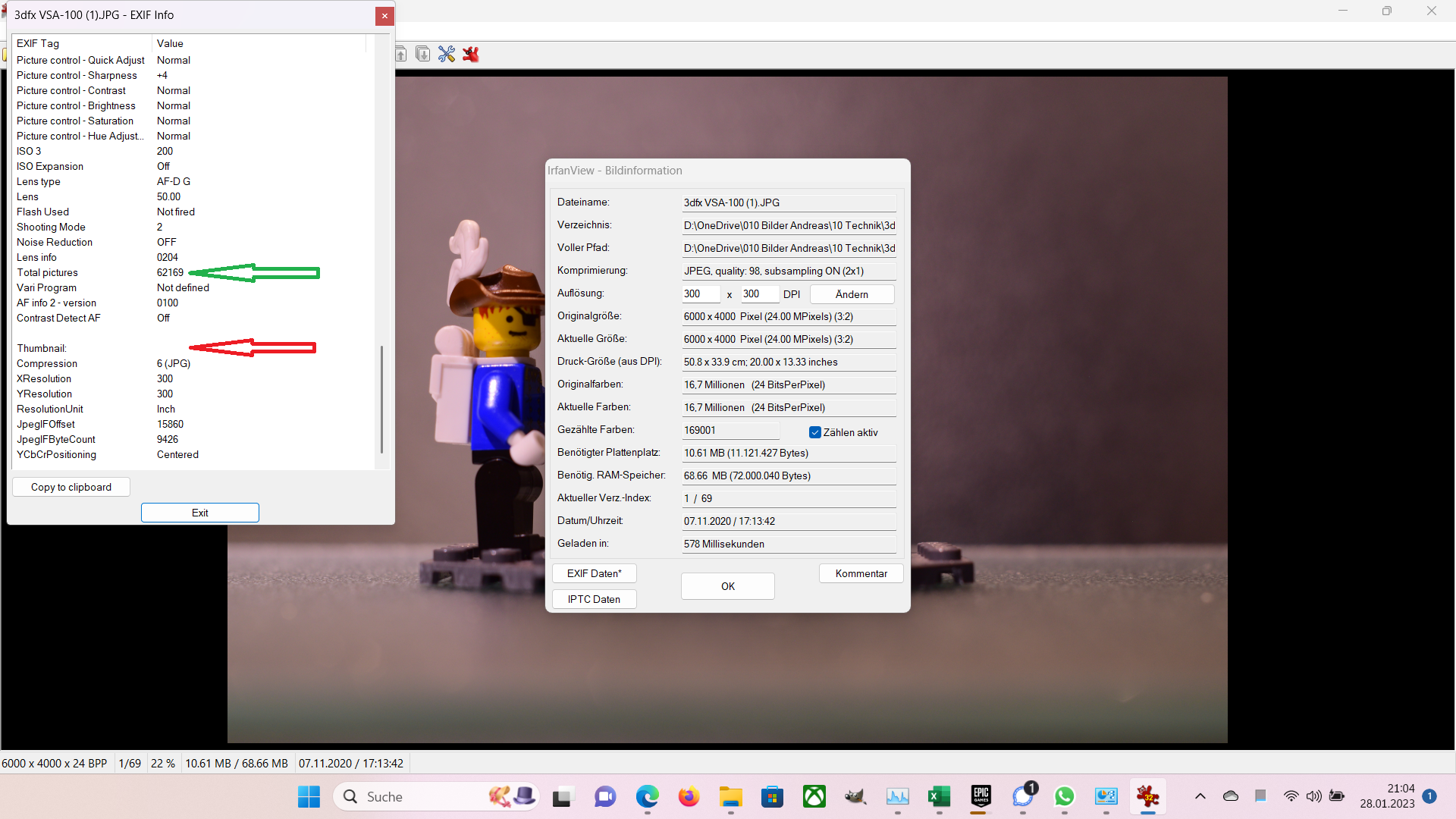The height and width of the screenshot is (819, 1456).
Task: Select the JpegIFByteCount row
Action: (193, 439)
